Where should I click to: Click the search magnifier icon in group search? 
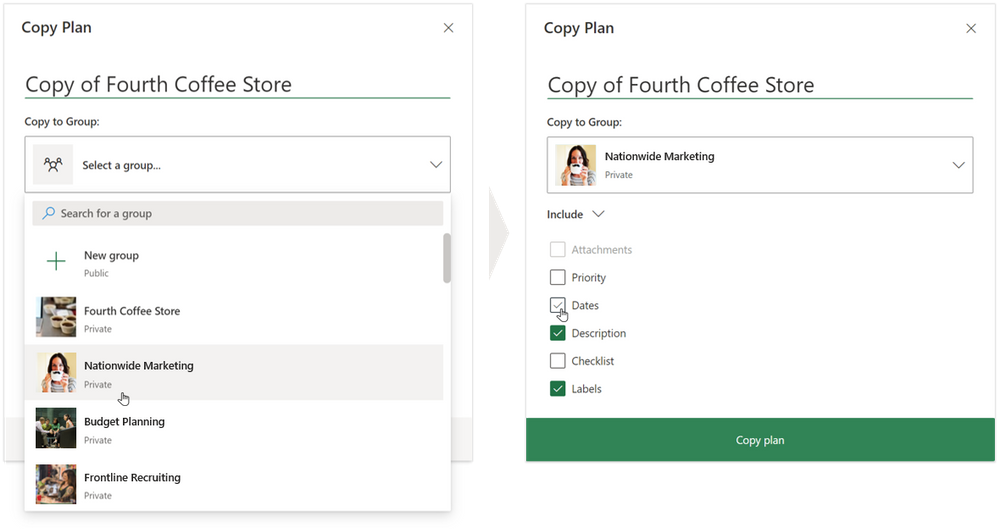coord(48,213)
